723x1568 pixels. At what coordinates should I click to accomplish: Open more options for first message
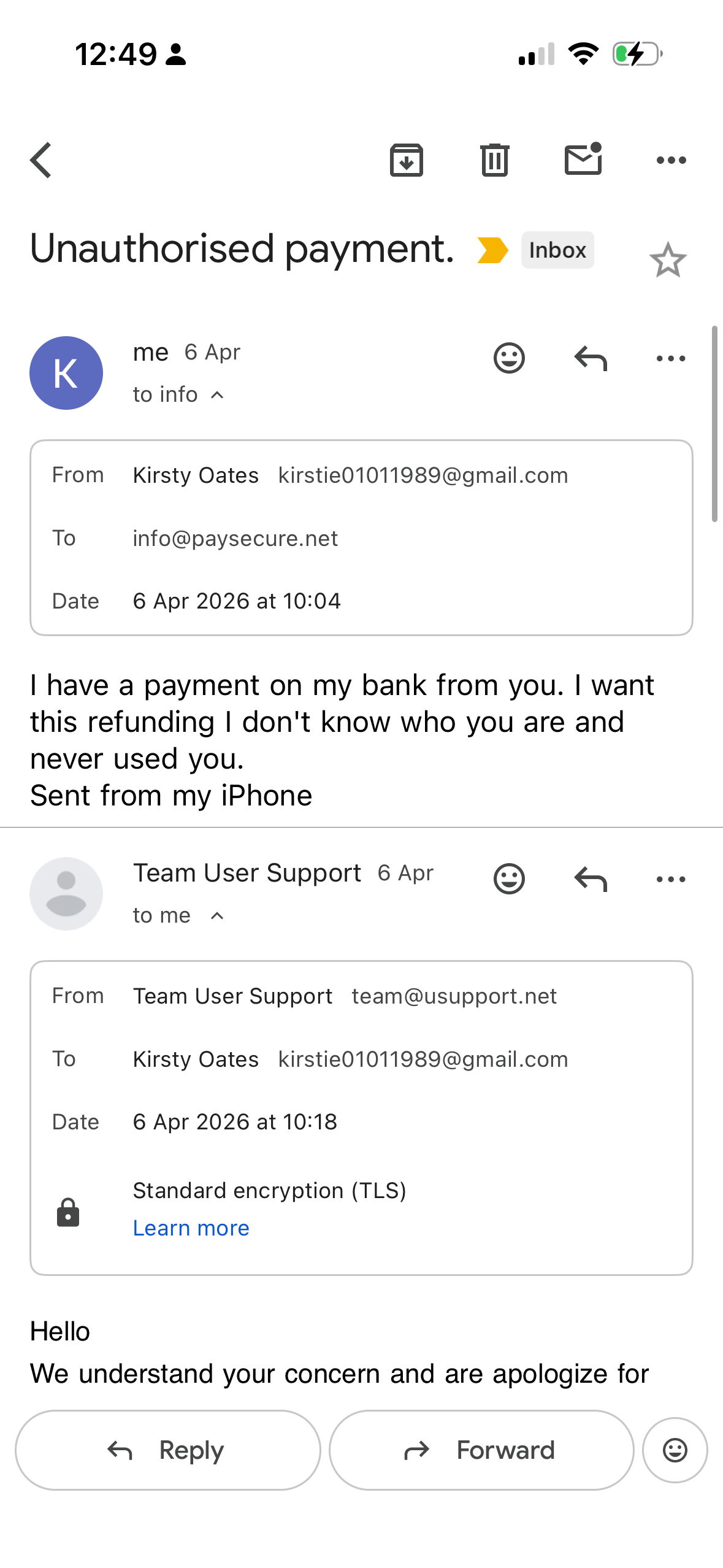pyautogui.click(x=670, y=358)
